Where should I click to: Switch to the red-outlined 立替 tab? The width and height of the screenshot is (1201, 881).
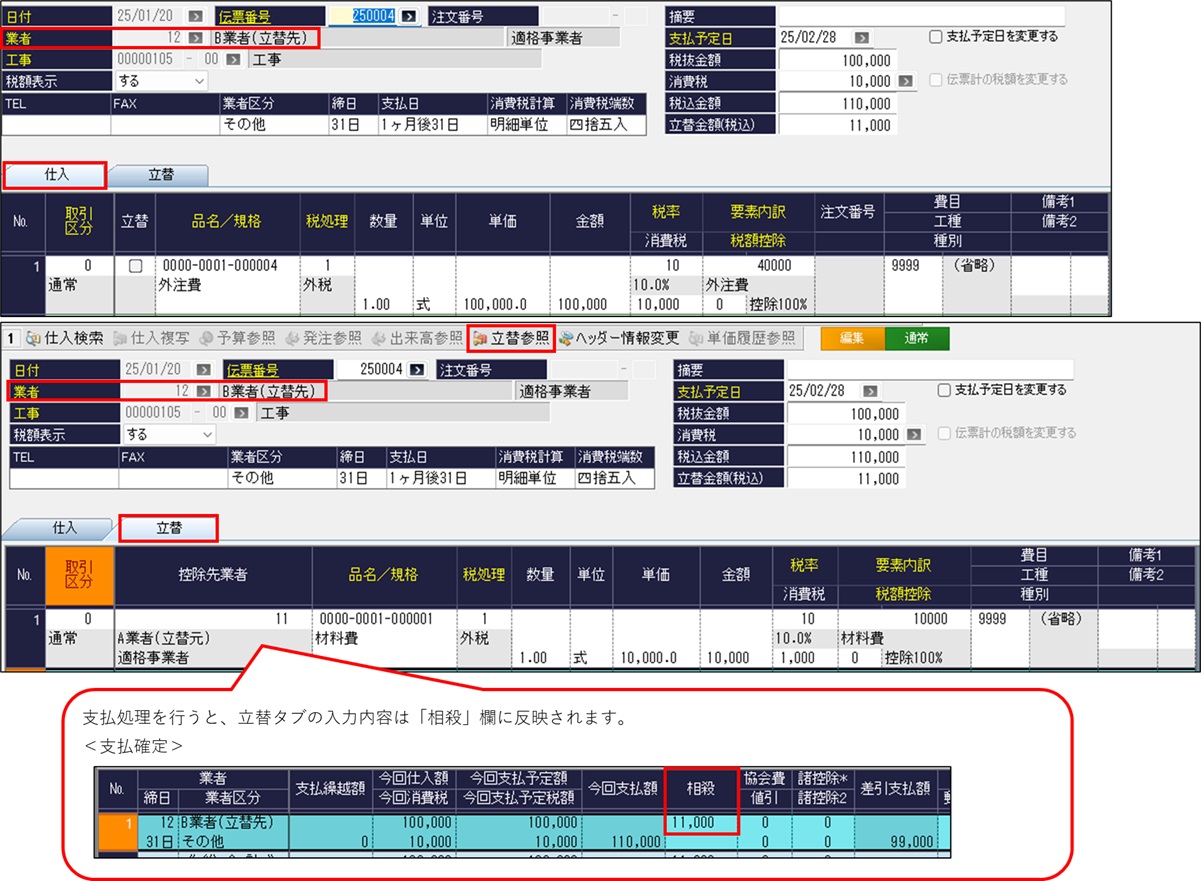tap(167, 527)
